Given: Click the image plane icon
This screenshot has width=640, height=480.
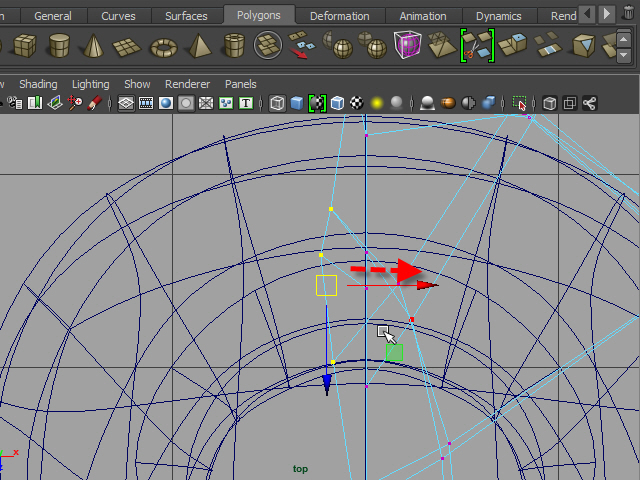Looking at the screenshot, I should (x=55, y=103).
